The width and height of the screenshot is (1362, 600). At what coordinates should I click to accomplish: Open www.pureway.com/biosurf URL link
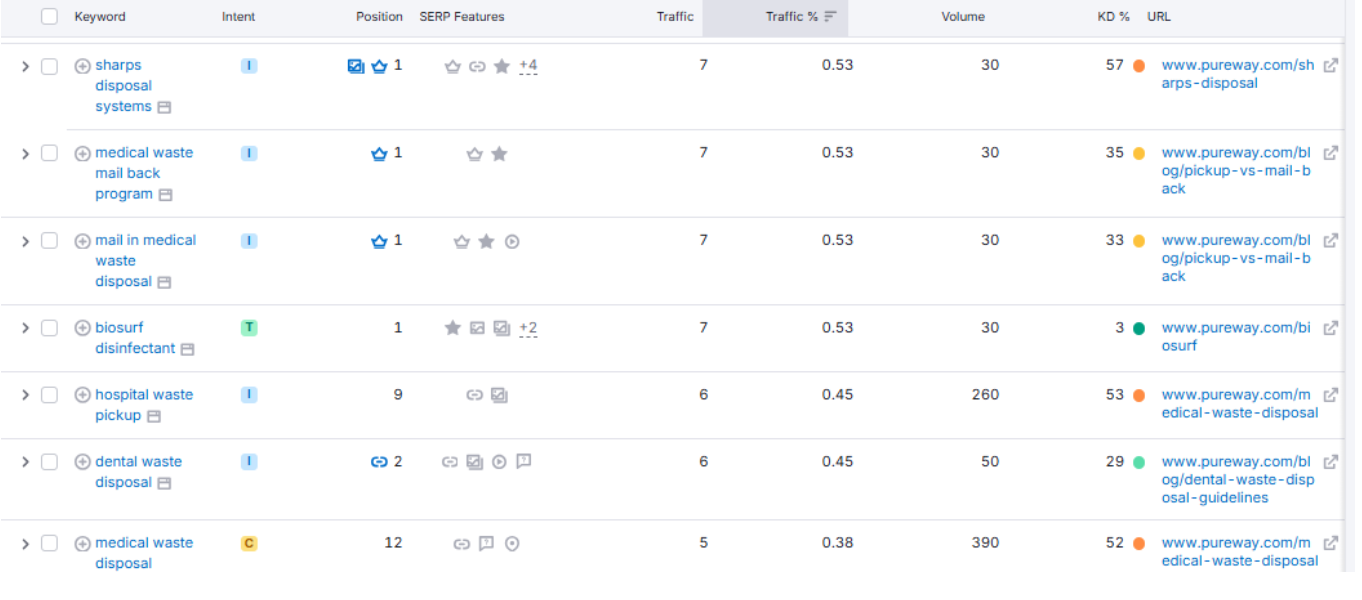[1236, 337]
